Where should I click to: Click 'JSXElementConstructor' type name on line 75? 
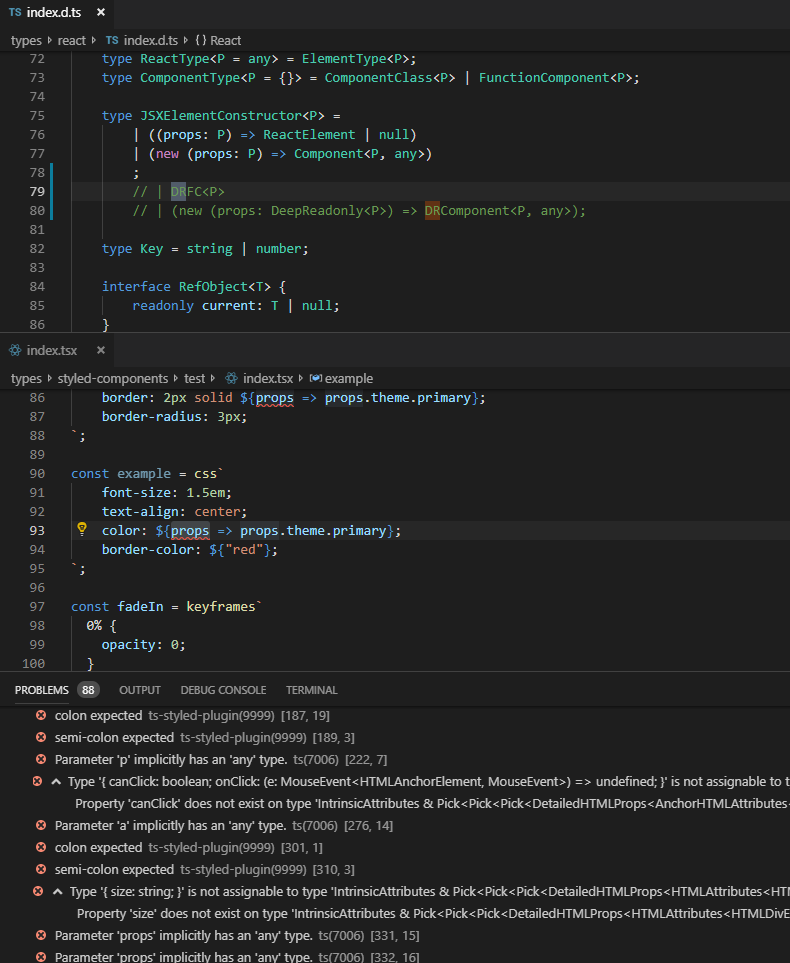click(x=221, y=115)
